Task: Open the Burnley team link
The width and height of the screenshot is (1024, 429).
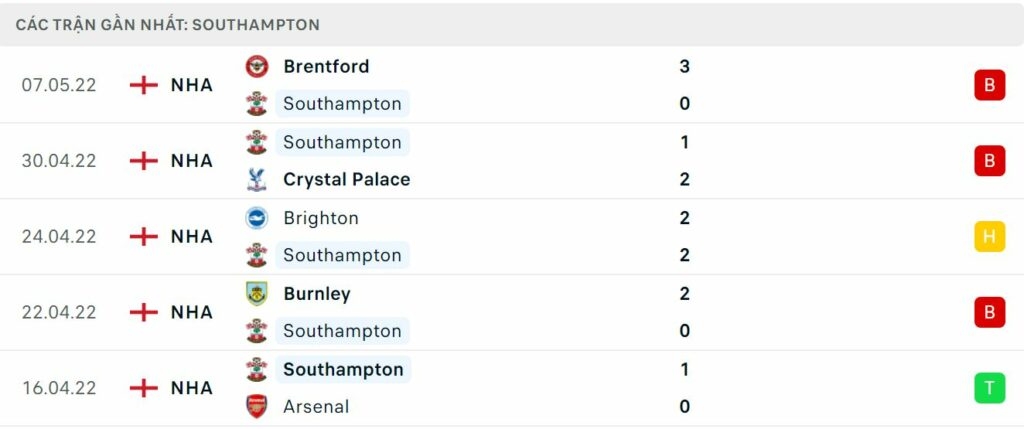Action: pyautogui.click(x=316, y=294)
